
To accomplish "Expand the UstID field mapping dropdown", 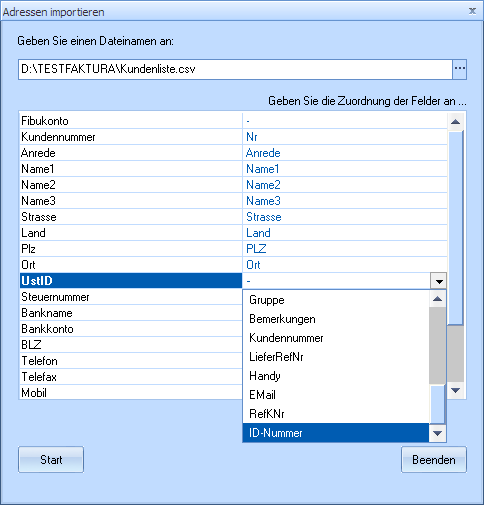I will click(x=439, y=281).
